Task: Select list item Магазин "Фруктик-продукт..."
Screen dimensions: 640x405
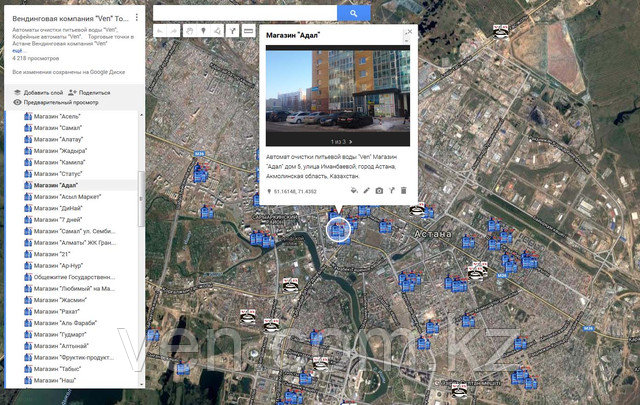Action: tap(74, 357)
